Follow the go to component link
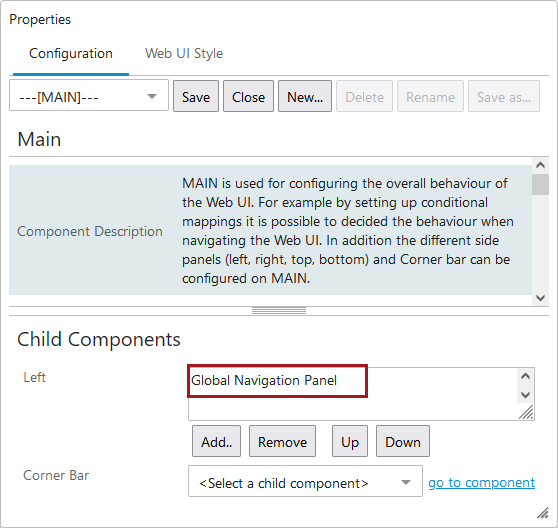Viewport: 558px width, 528px height. click(481, 482)
